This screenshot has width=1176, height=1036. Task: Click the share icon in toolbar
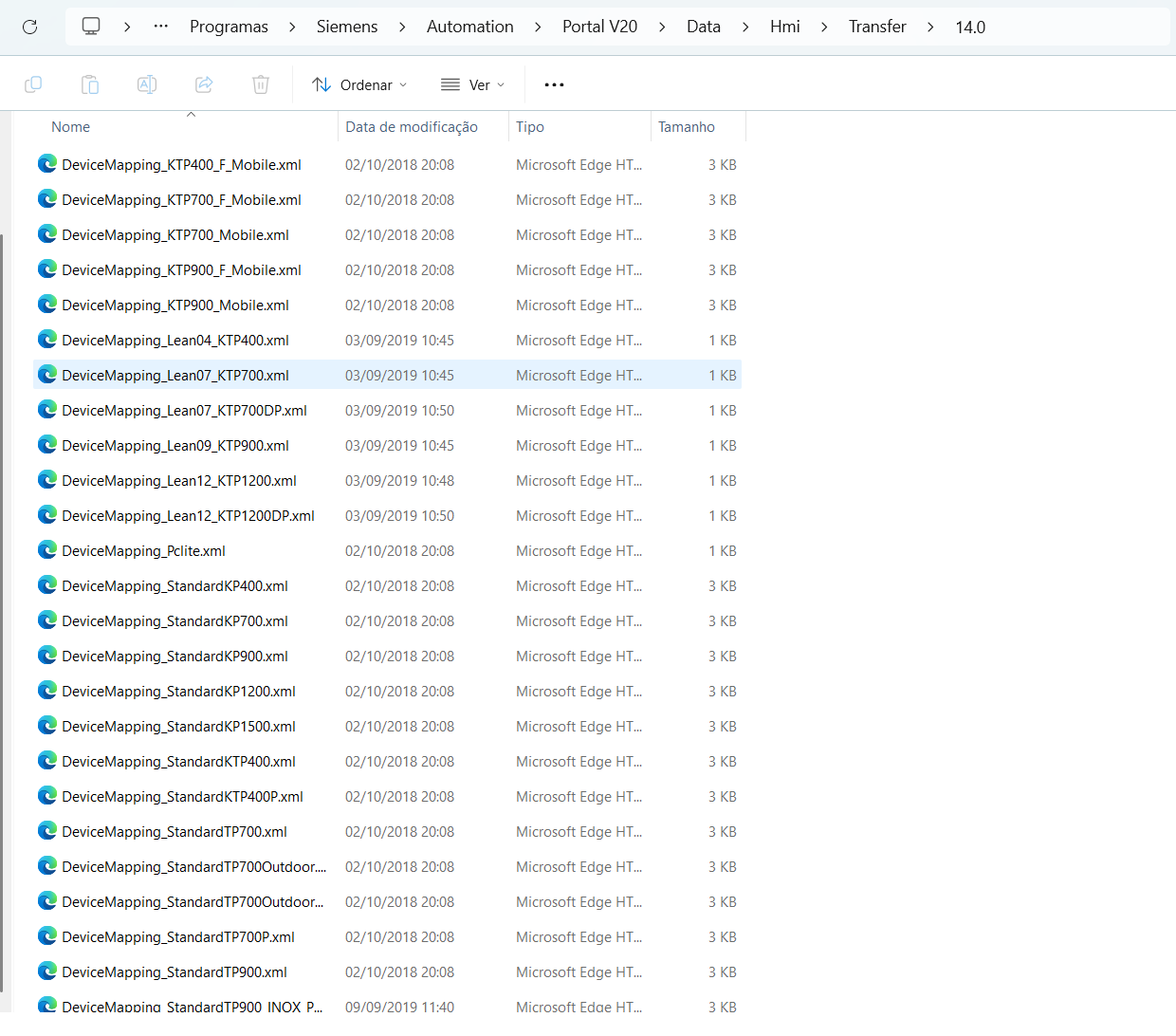point(204,84)
